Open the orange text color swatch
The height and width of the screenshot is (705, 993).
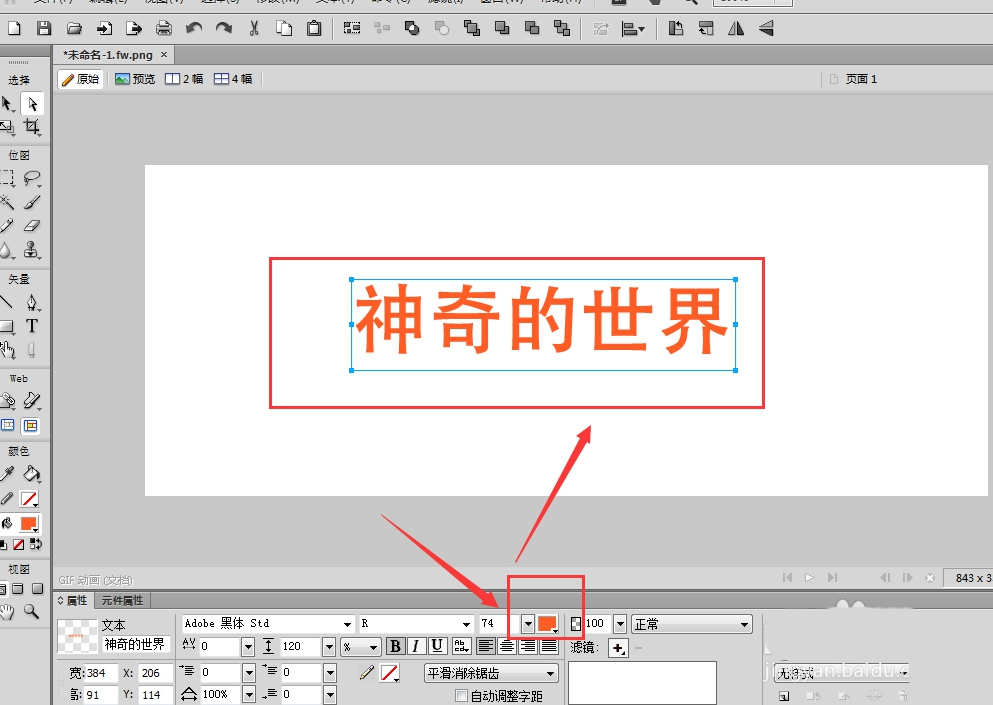coord(545,622)
